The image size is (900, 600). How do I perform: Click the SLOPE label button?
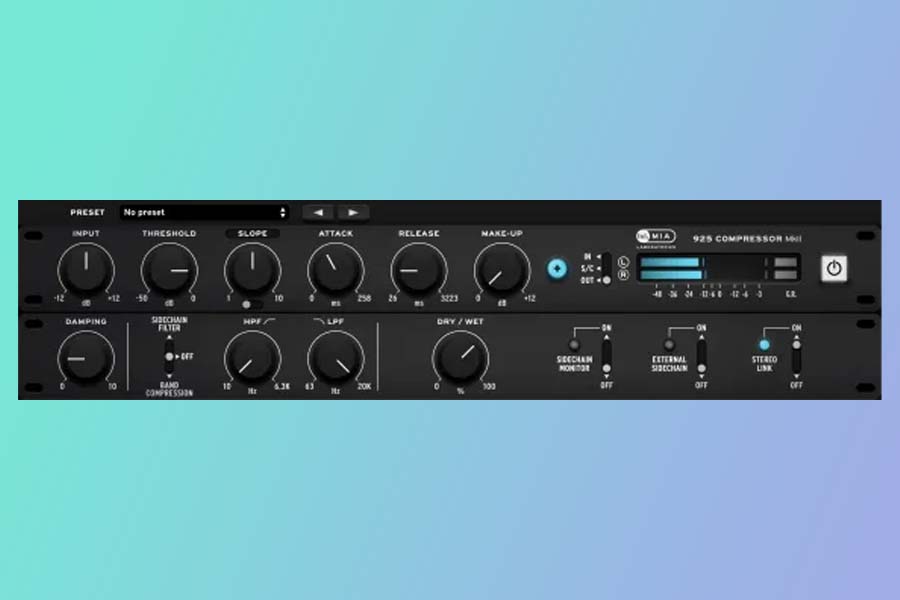point(251,234)
